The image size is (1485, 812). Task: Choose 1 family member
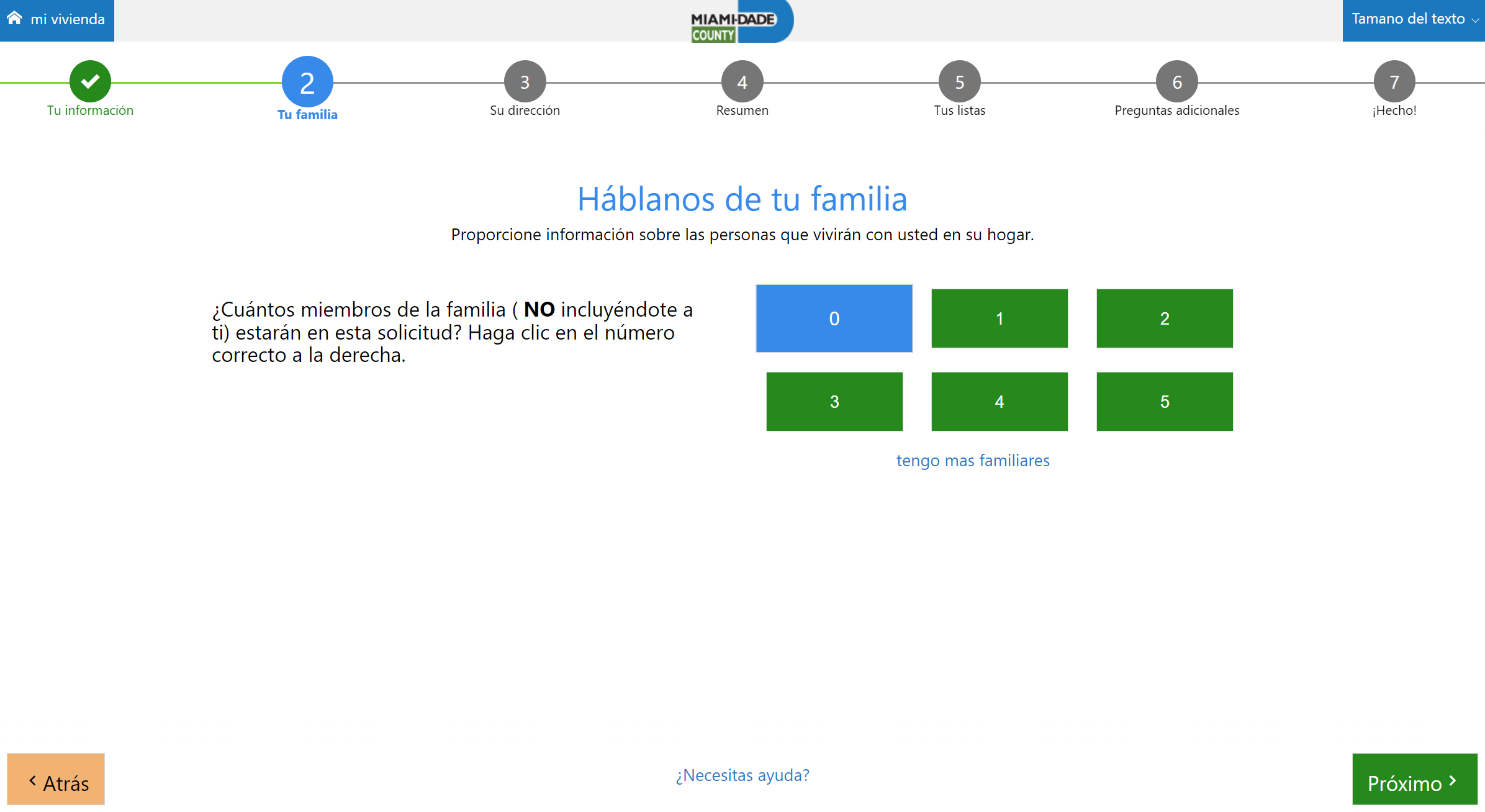pos(1000,318)
